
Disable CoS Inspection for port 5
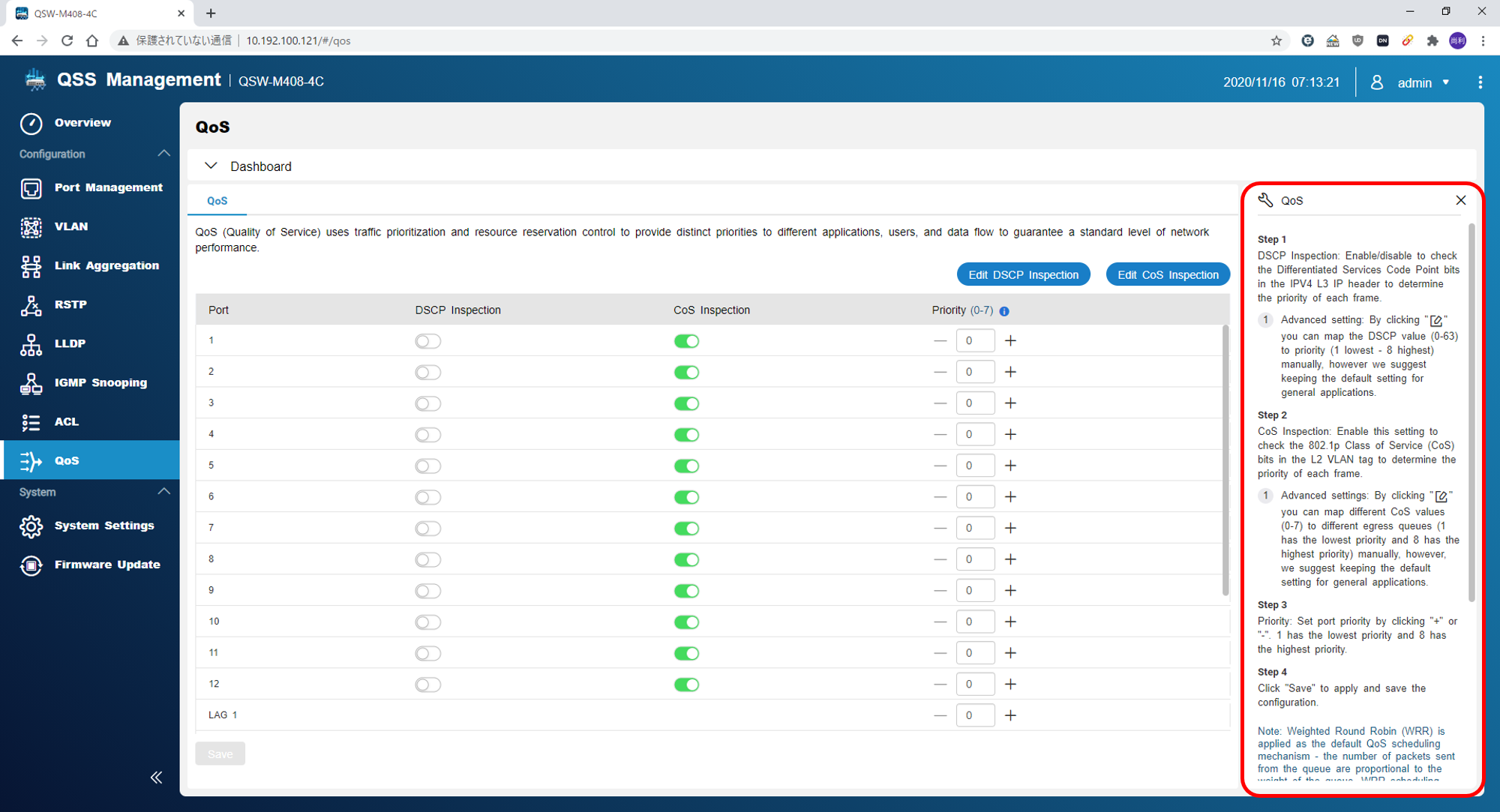(x=686, y=466)
